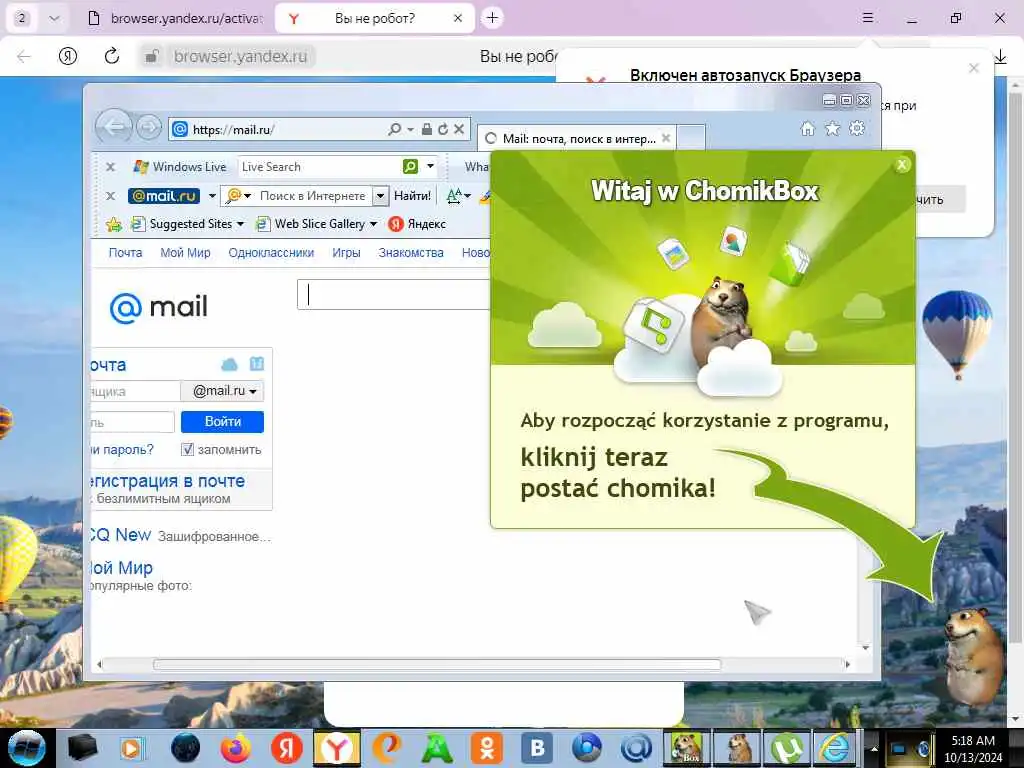Click the Windows Live toolbar logo

click(180, 167)
